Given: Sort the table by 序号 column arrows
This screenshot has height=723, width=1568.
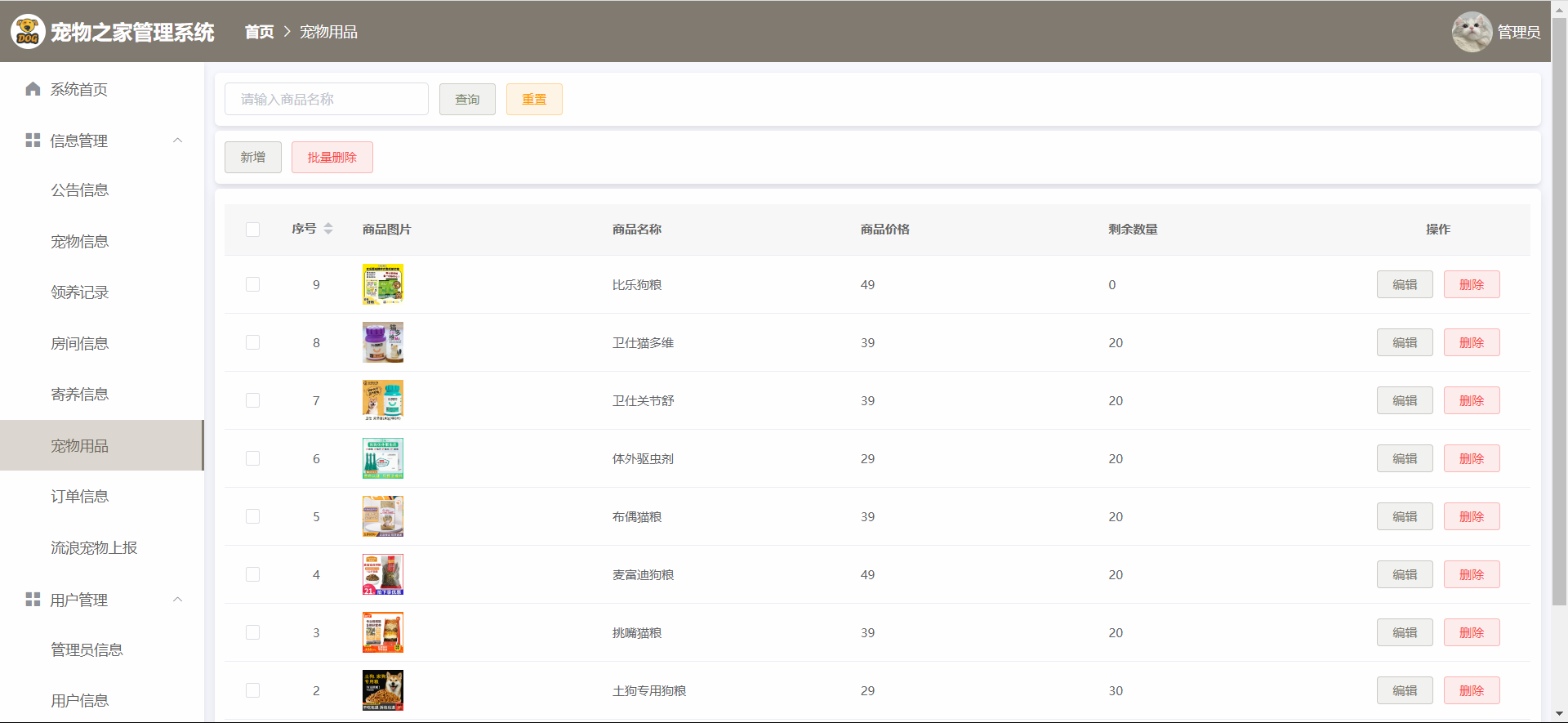Looking at the screenshot, I should 328,229.
